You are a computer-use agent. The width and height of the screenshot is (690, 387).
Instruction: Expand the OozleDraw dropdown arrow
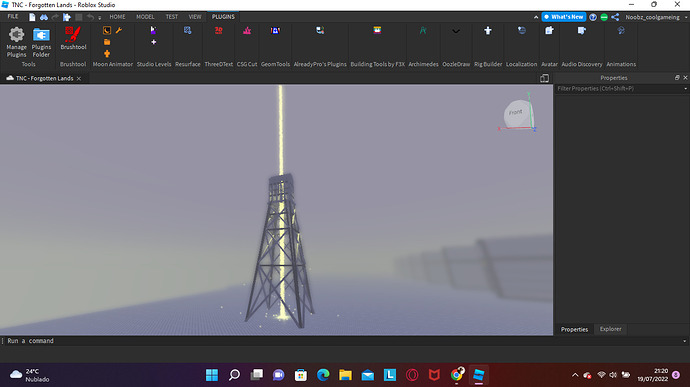pyautogui.click(x=456, y=31)
